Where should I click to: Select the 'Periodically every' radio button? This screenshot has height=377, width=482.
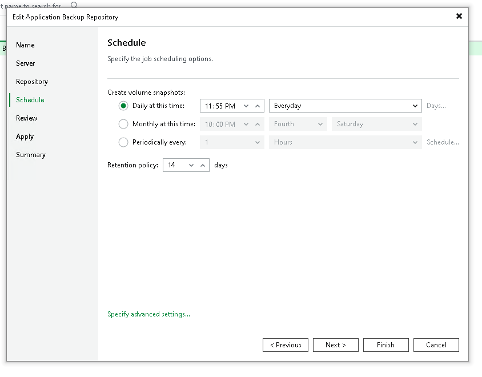(x=123, y=142)
